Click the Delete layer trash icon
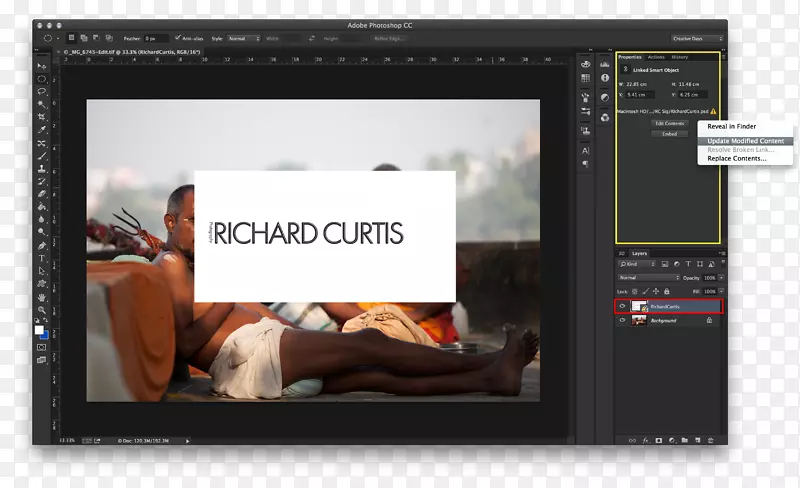800x488 pixels. 710,440
